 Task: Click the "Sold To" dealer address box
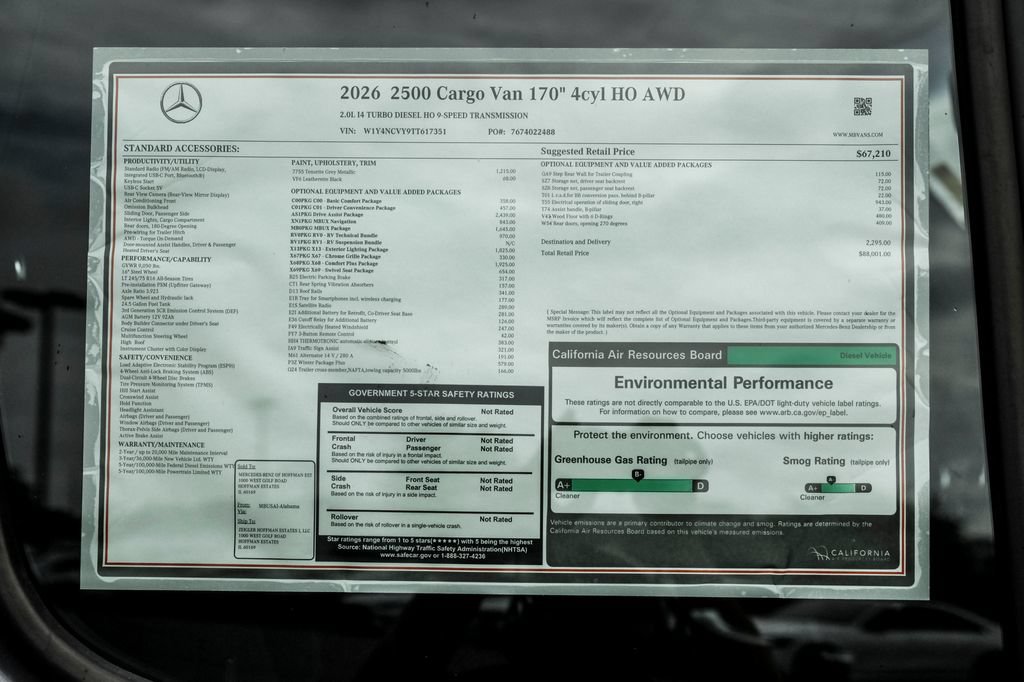(x=274, y=510)
